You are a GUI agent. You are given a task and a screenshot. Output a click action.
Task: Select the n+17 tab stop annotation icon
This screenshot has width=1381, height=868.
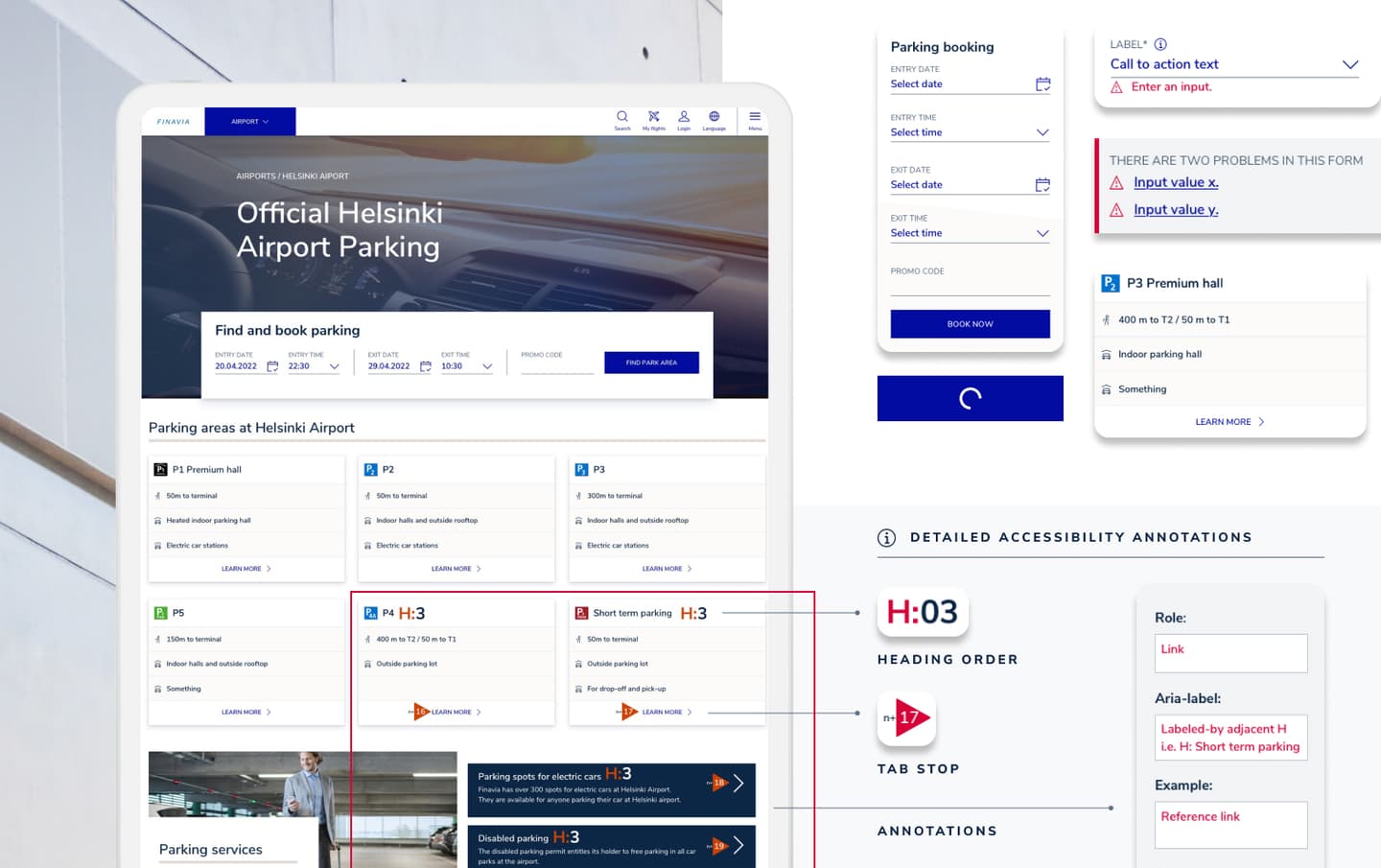pyautogui.click(x=905, y=717)
